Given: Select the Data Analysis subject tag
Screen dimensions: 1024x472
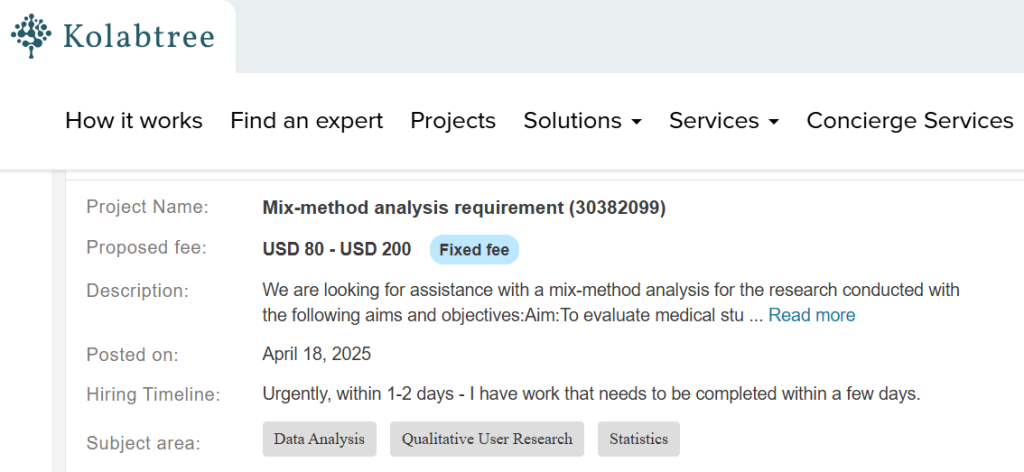Looking at the screenshot, I should [x=320, y=439].
